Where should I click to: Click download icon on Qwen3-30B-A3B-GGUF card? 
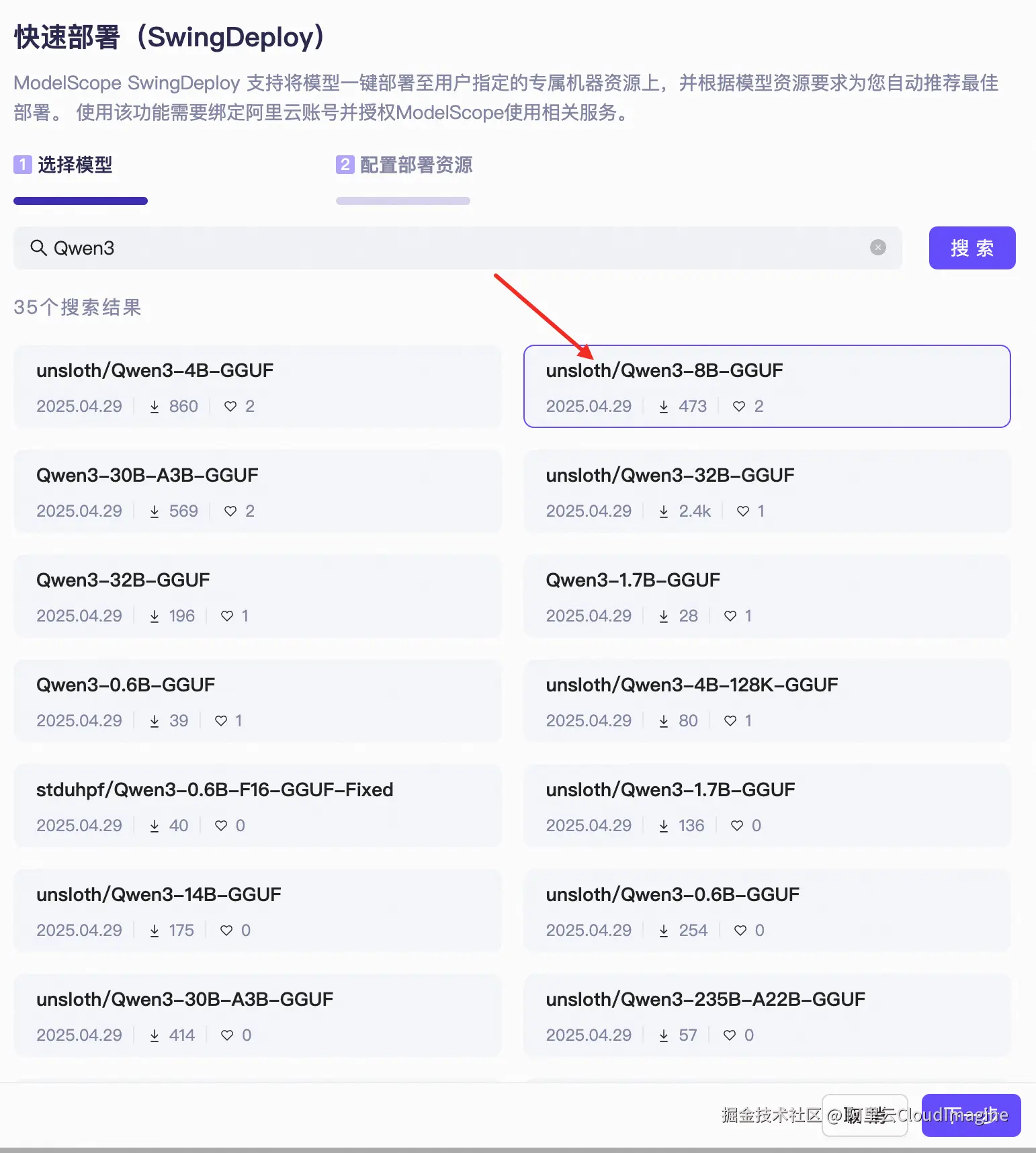155,511
